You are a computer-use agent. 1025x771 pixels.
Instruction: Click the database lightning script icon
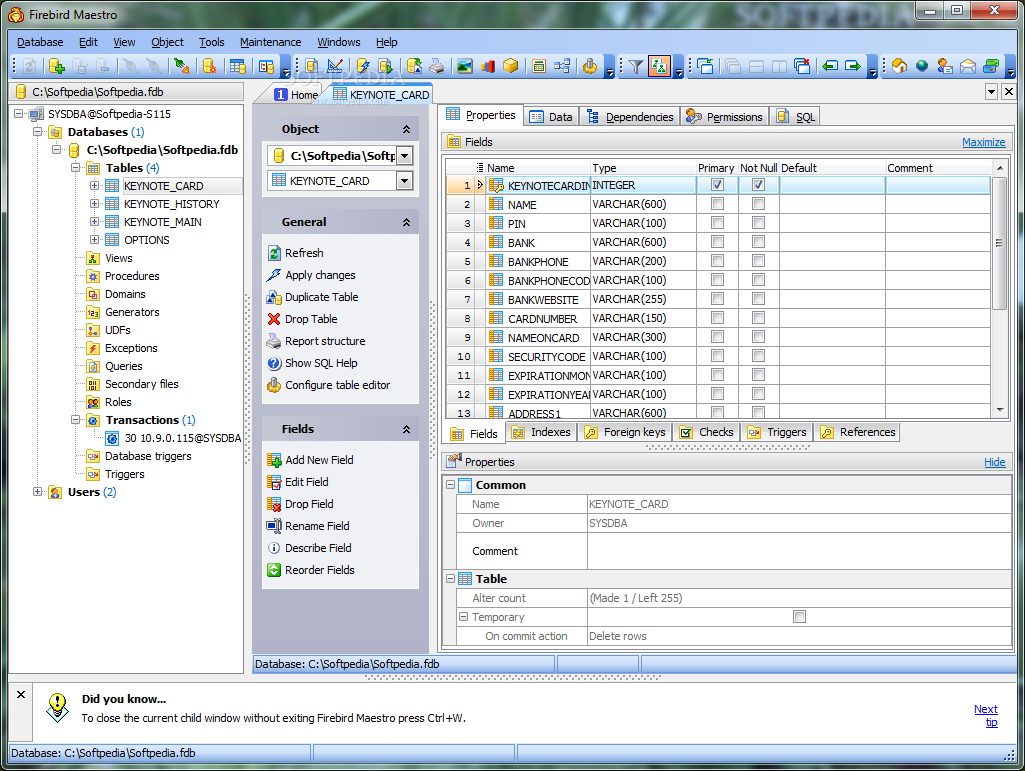click(x=363, y=66)
